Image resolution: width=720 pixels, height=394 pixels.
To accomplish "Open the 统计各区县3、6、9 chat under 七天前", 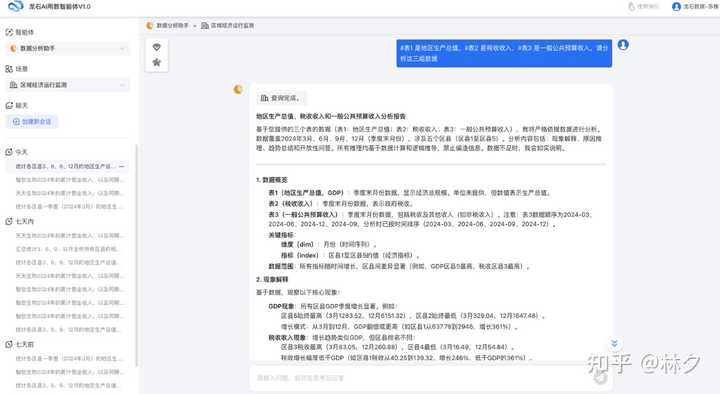I will point(67,385).
